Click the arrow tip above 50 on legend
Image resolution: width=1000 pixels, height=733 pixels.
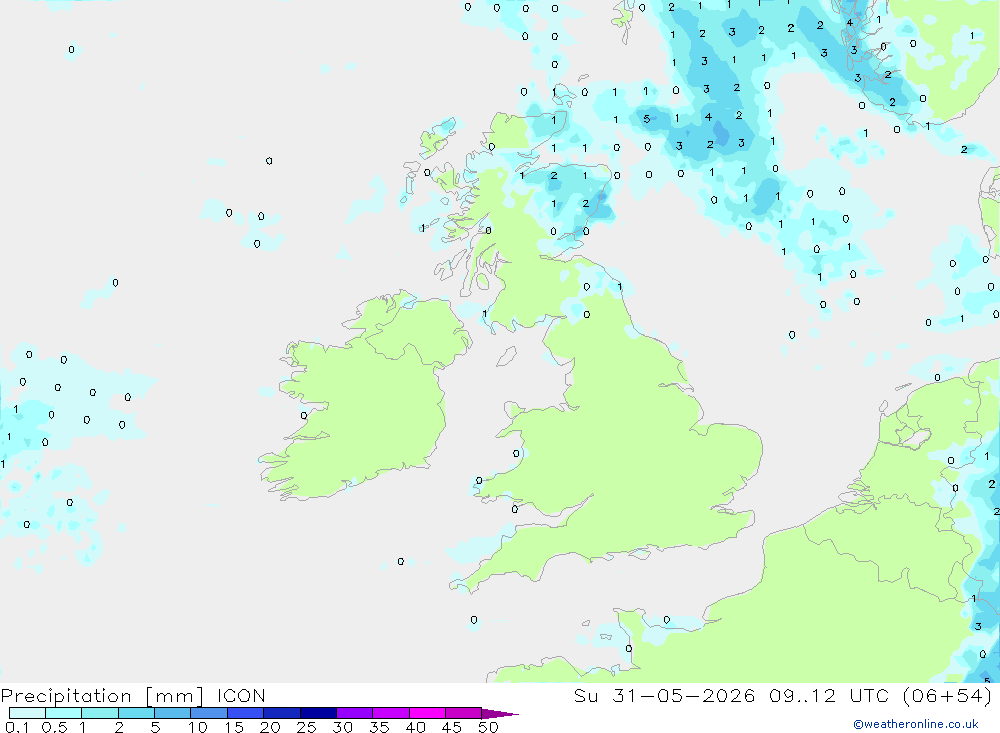[x=501, y=714]
